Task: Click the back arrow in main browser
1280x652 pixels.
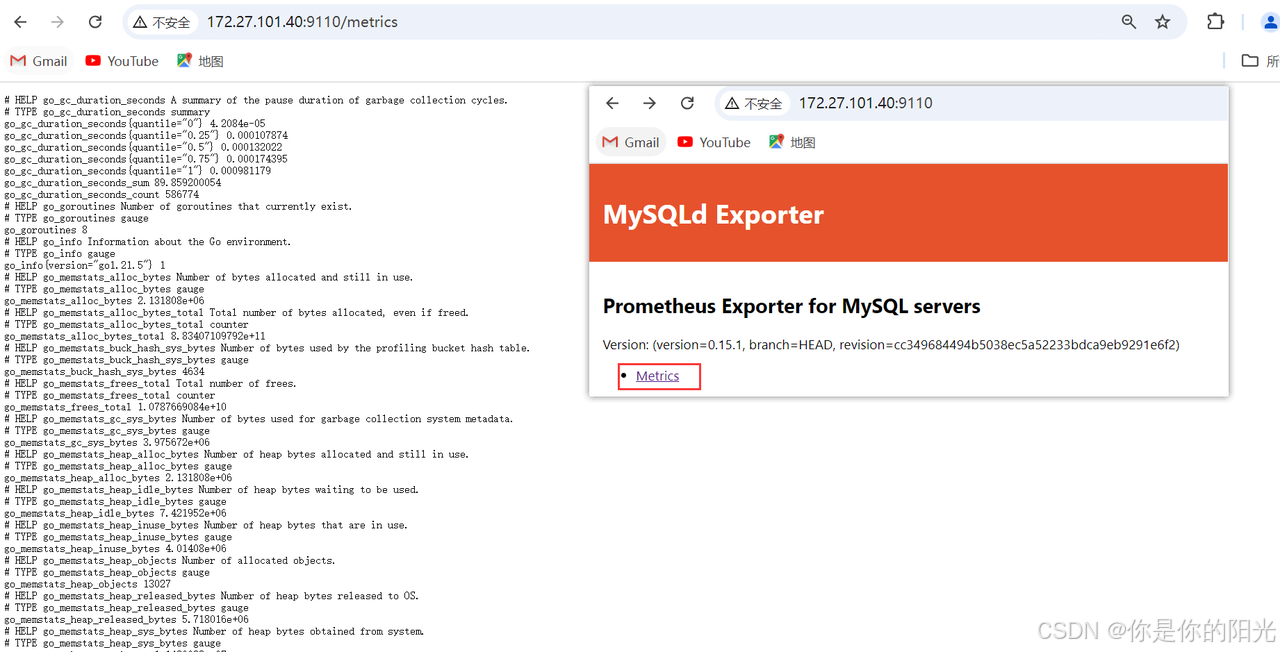Action: (x=20, y=22)
